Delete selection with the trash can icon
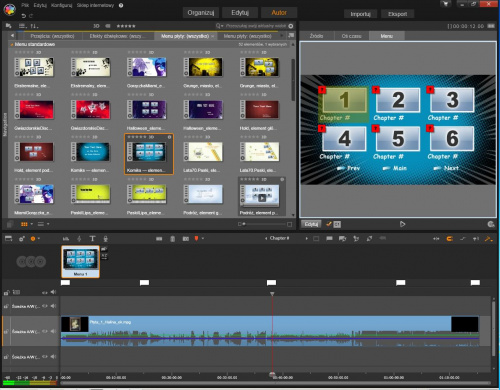 tap(172, 238)
